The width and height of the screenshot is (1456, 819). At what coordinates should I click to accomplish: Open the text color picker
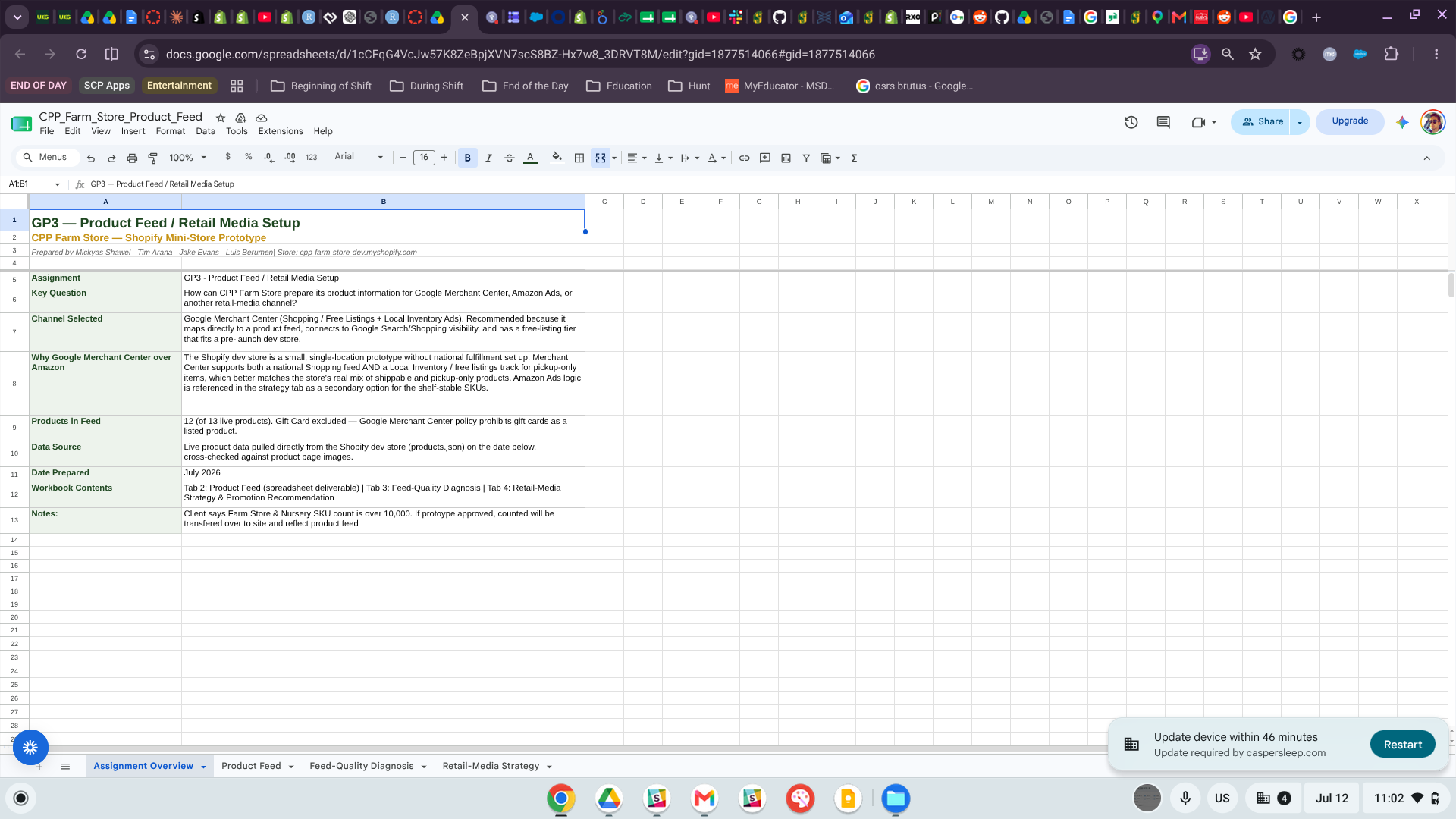point(531,158)
